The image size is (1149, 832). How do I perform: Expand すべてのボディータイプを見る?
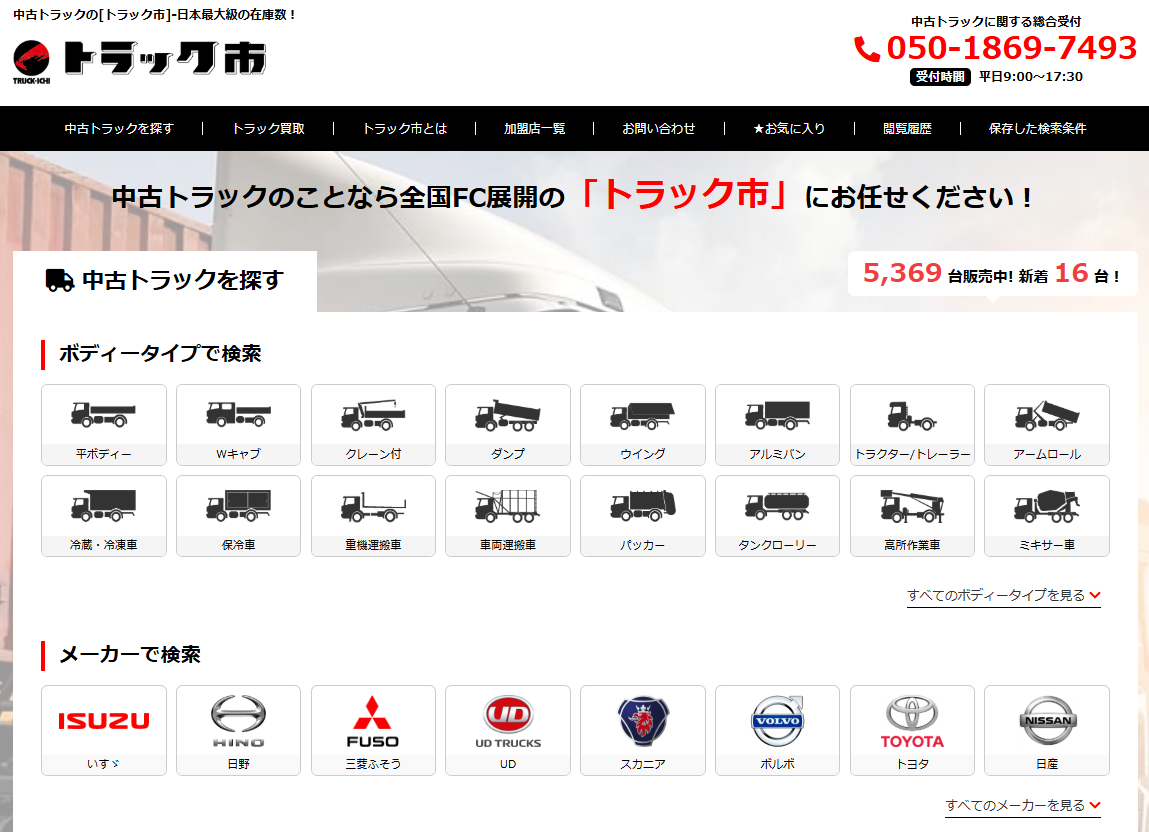coord(1004,595)
